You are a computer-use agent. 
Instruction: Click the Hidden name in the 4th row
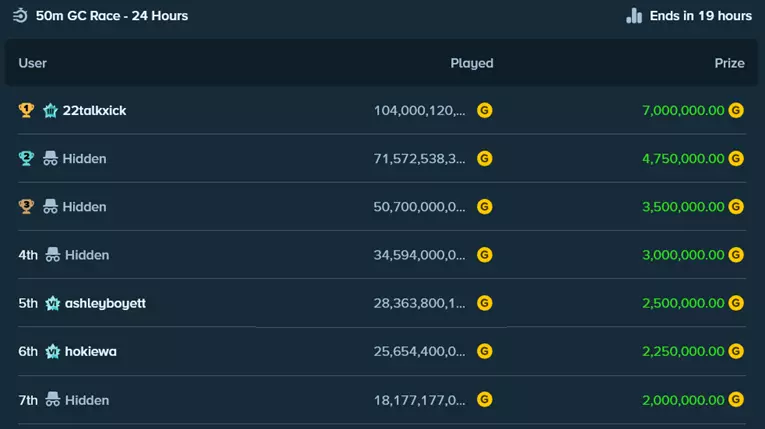pyautogui.click(x=87, y=255)
